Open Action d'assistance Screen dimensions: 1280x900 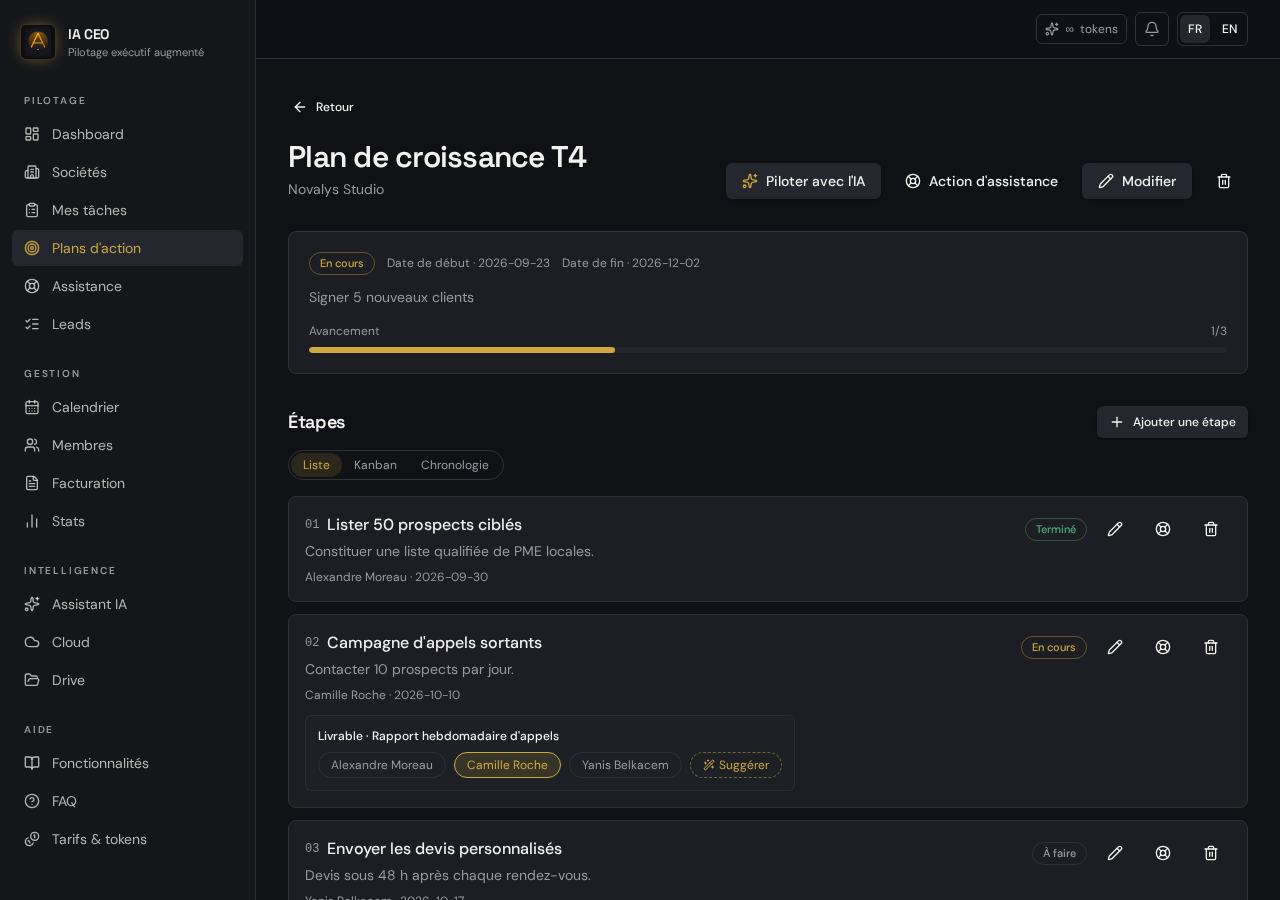coord(981,181)
